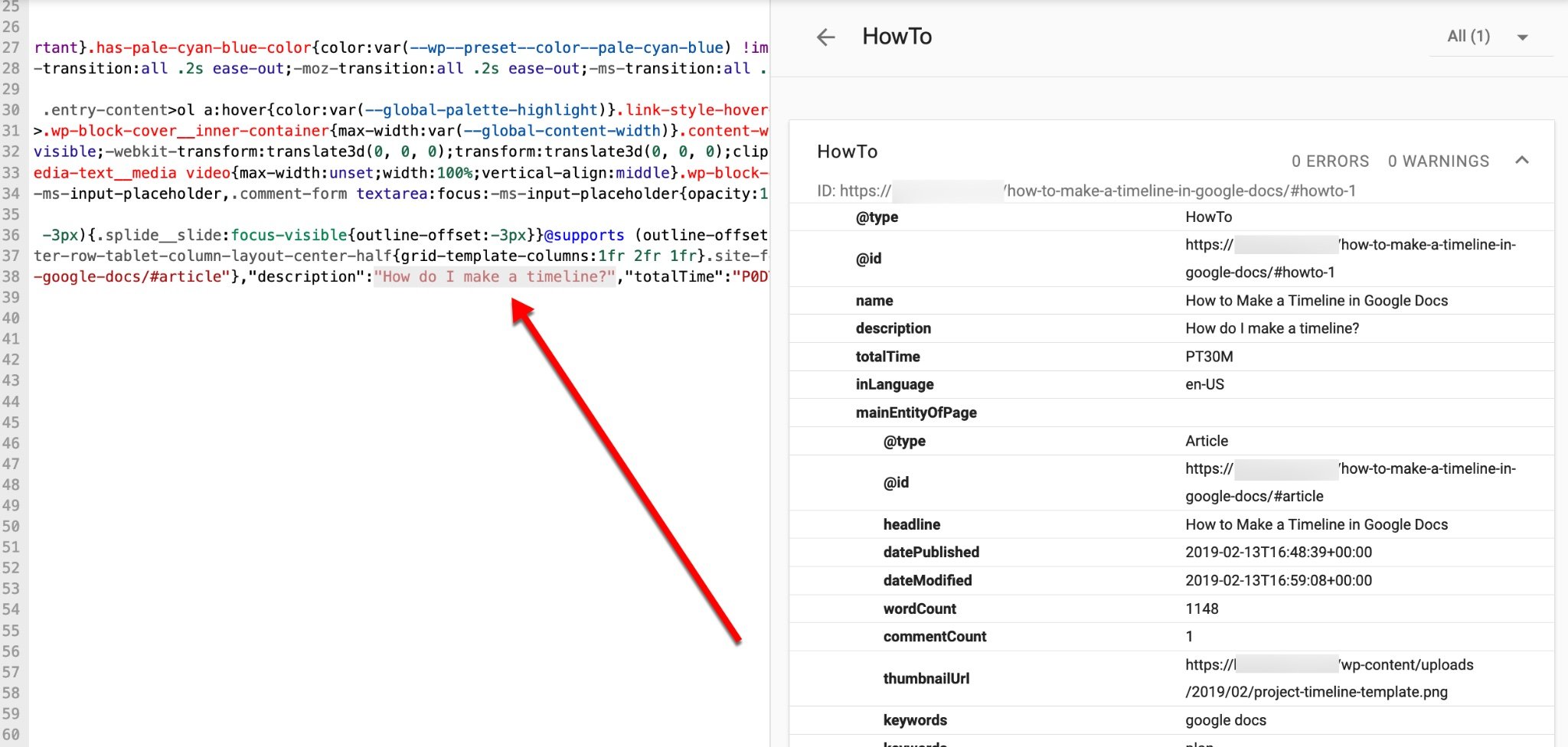Click line number 27 in code gutter
Screen dimensions: 1568x747
(x=11, y=47)
